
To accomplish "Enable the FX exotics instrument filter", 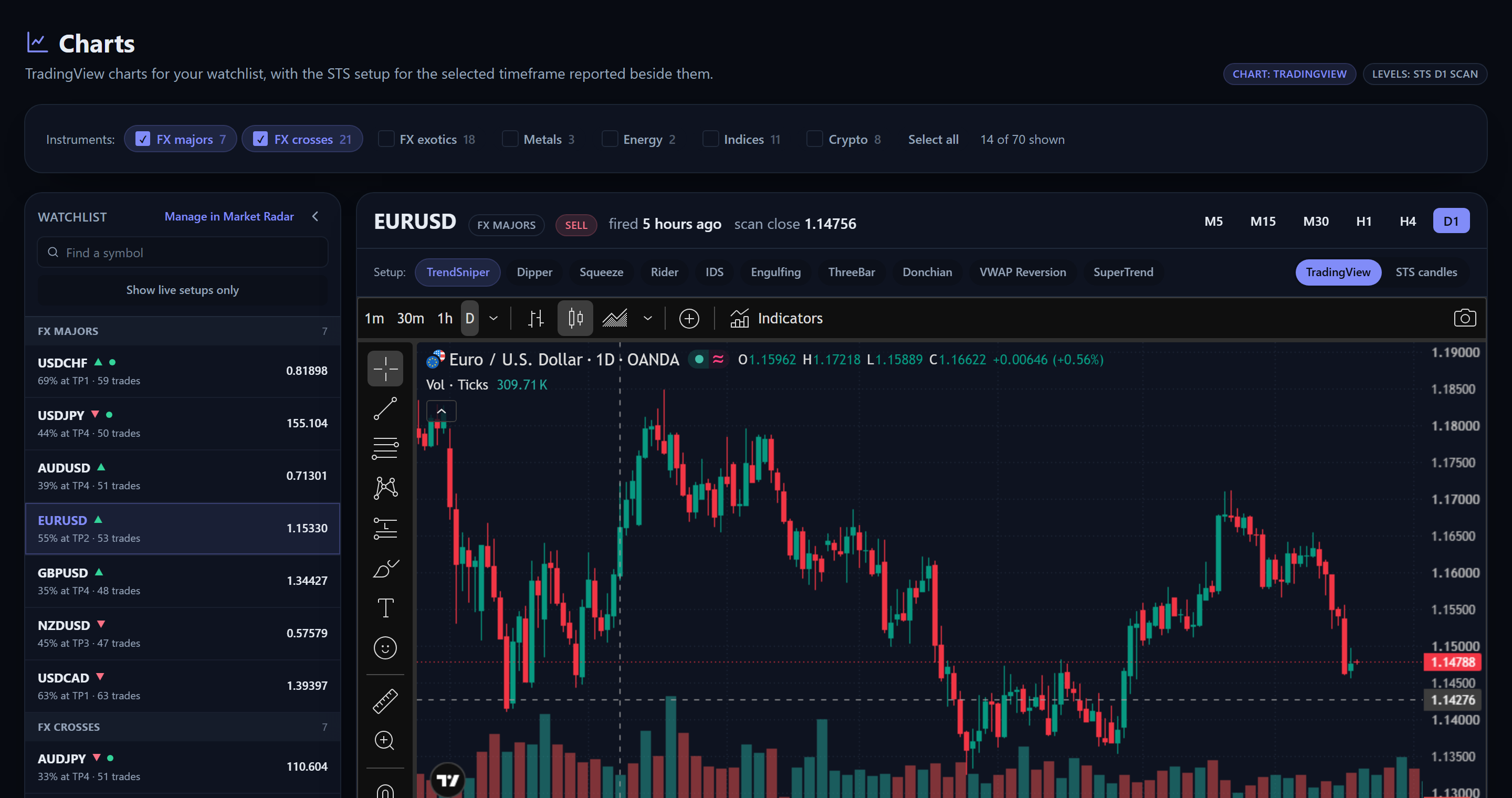I will (427, 139).
